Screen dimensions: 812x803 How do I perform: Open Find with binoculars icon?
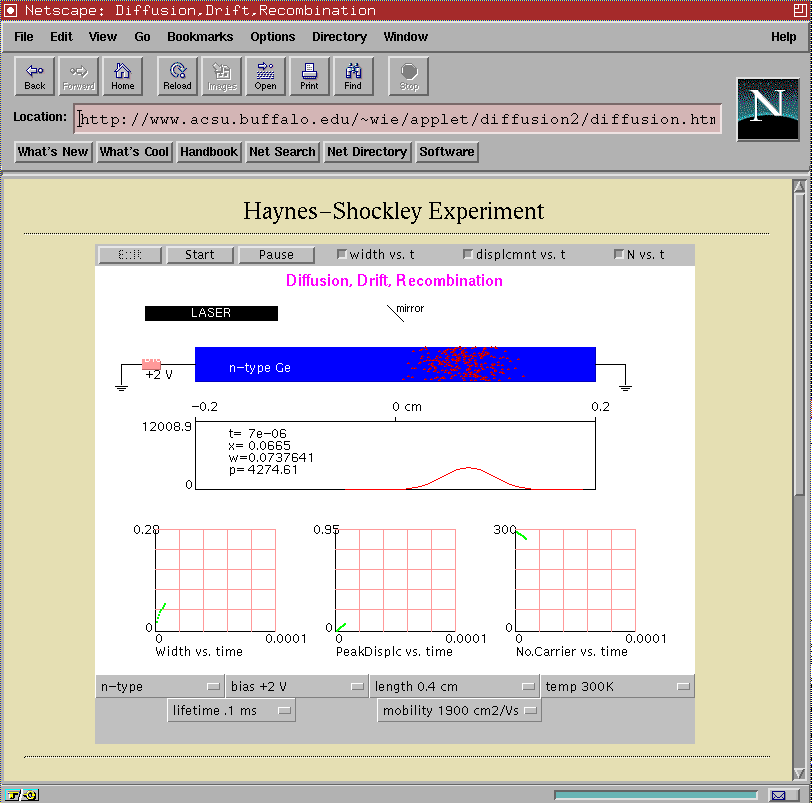(353, 76)
